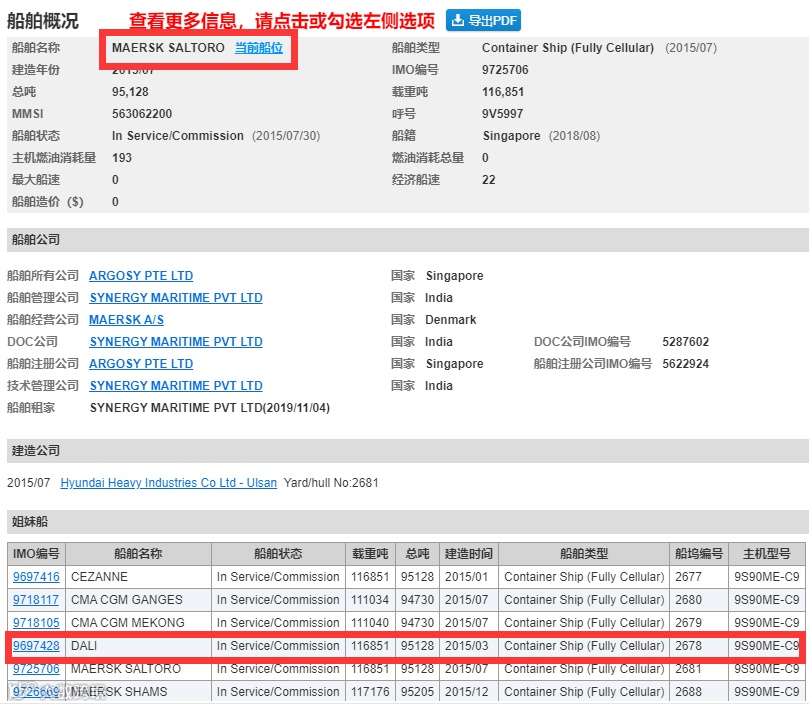Click the IMO编号 column header
The height and width of the screenshot is (707, 809).
click(36, 554)
